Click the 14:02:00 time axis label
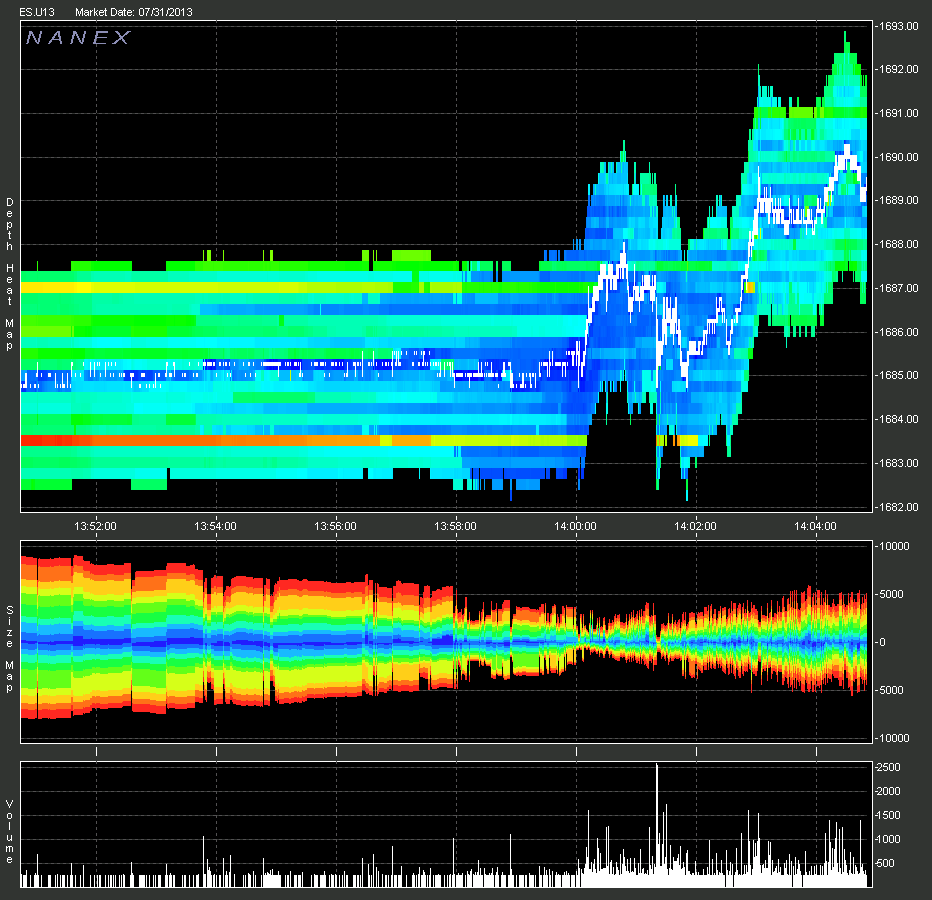Viewport: 932px width, 900px height. click(x=695, y=526)
